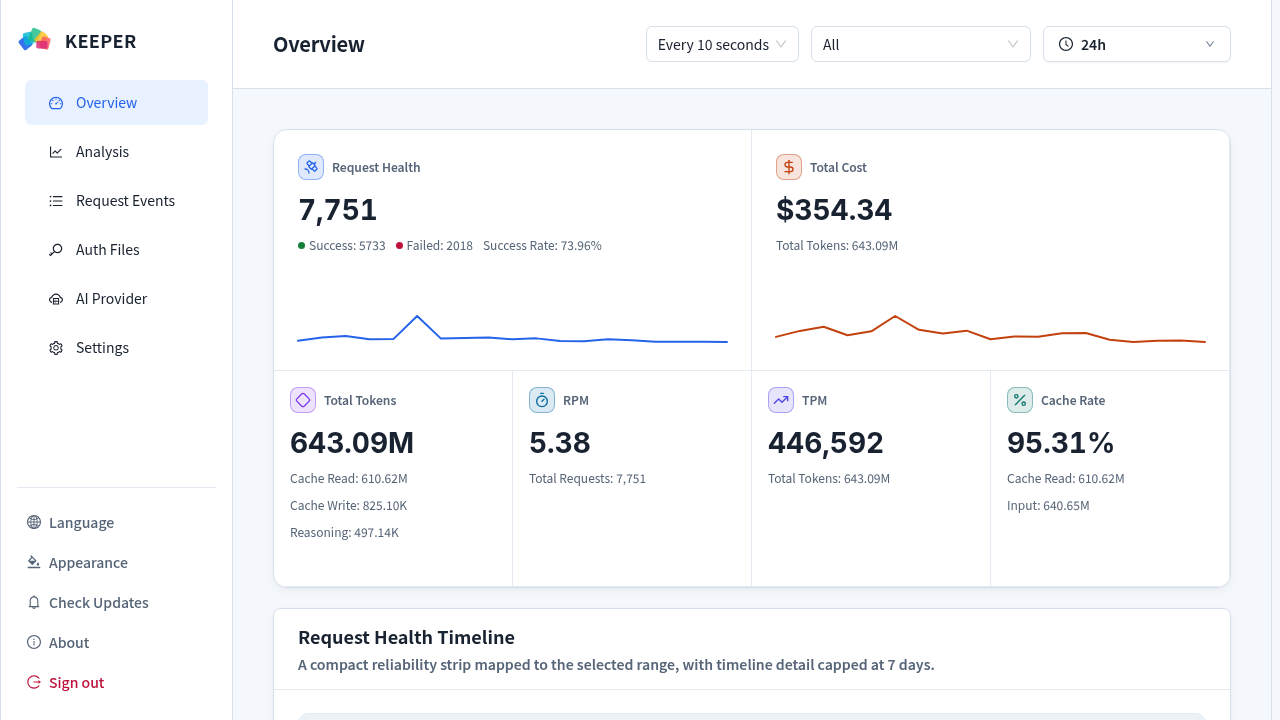Click the orange Total Cost sparkline chart
This screenshot has width=1280, height=720.
click(x=990, y=331)
